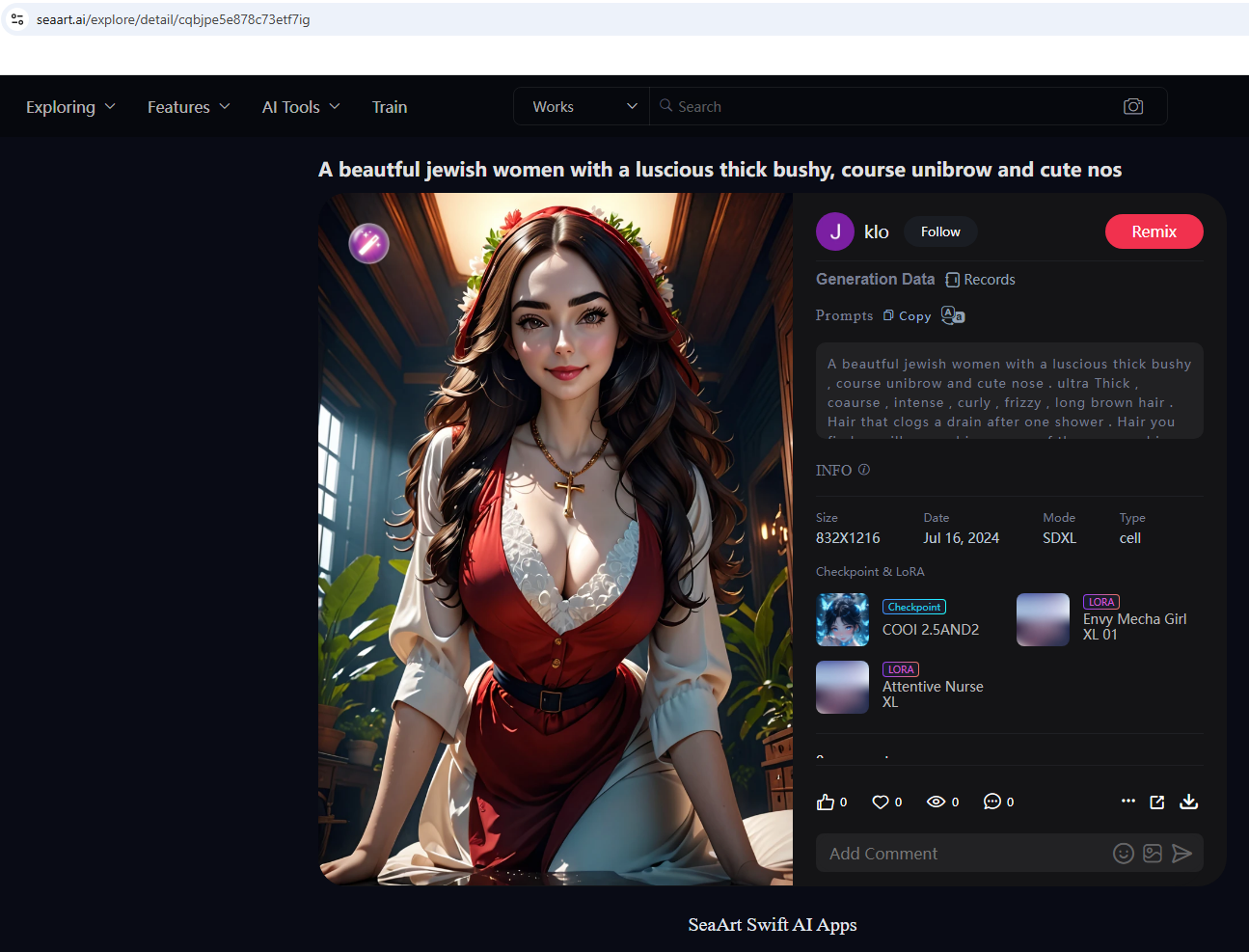Screen dimensions: 1249x952
Task: Expand the Features menu
Action: pyautogui.click(x=188, y=107)
